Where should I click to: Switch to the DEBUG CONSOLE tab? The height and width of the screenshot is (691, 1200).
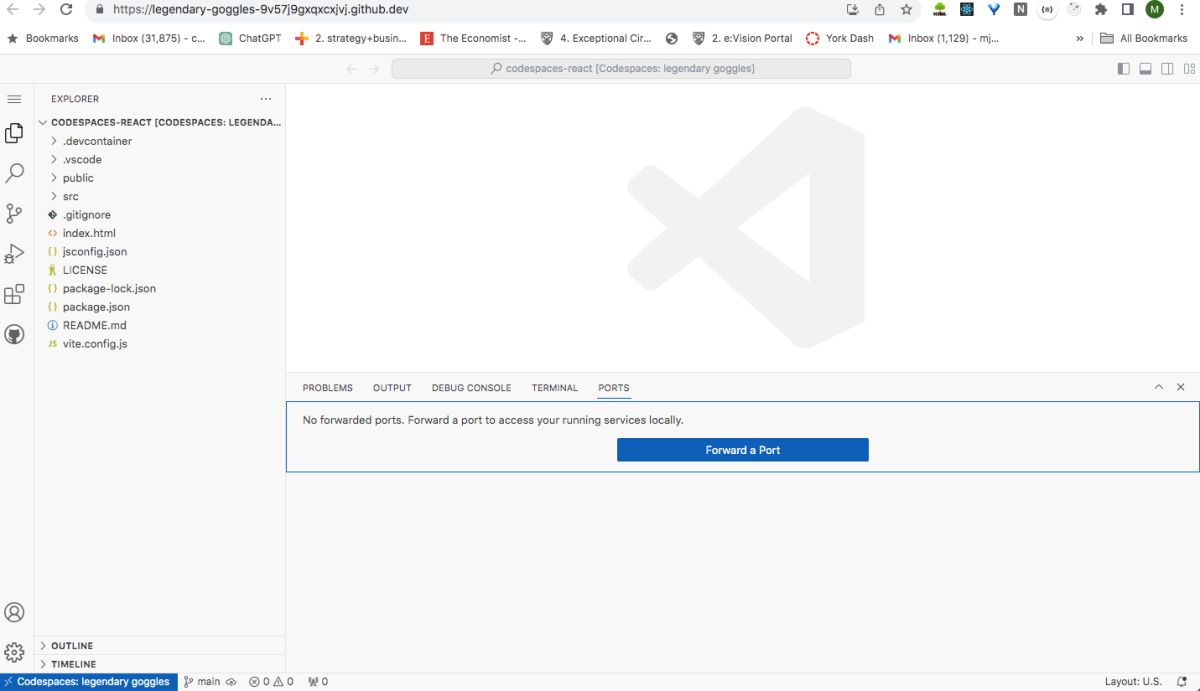point(471,388)
